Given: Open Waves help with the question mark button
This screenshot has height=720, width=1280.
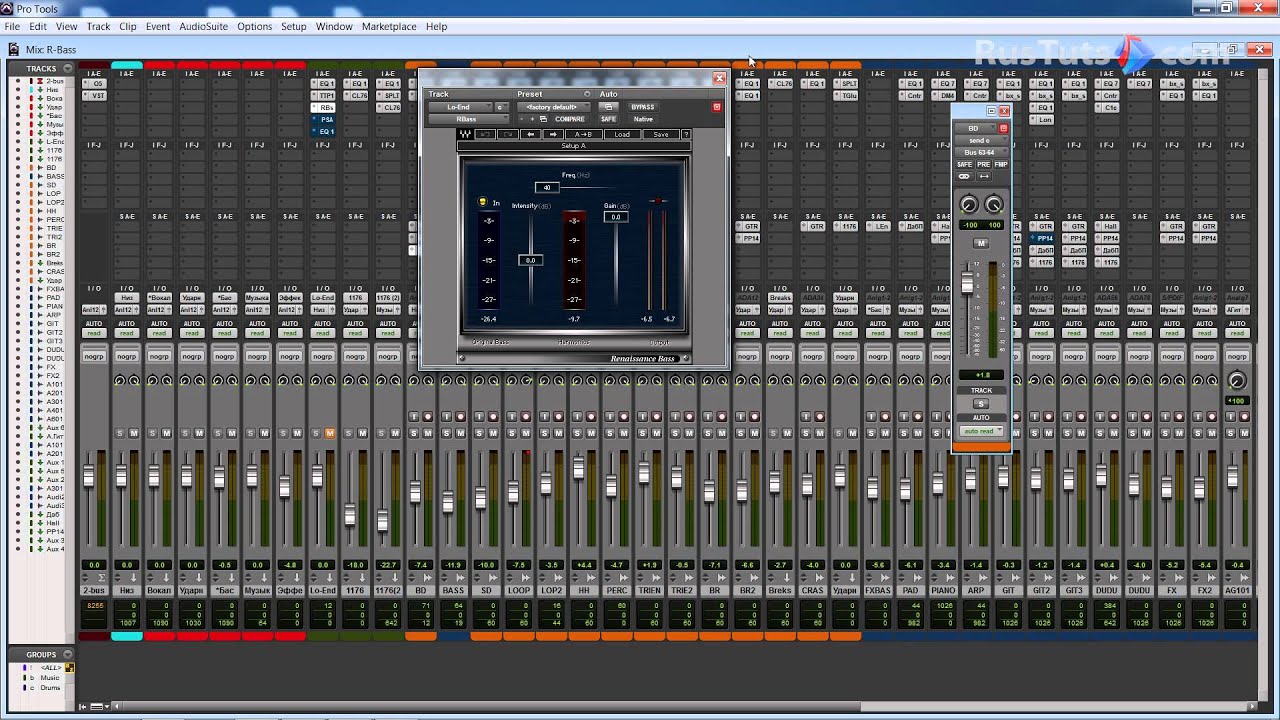Looking at the screenshot, I should (x=686, y=134).
